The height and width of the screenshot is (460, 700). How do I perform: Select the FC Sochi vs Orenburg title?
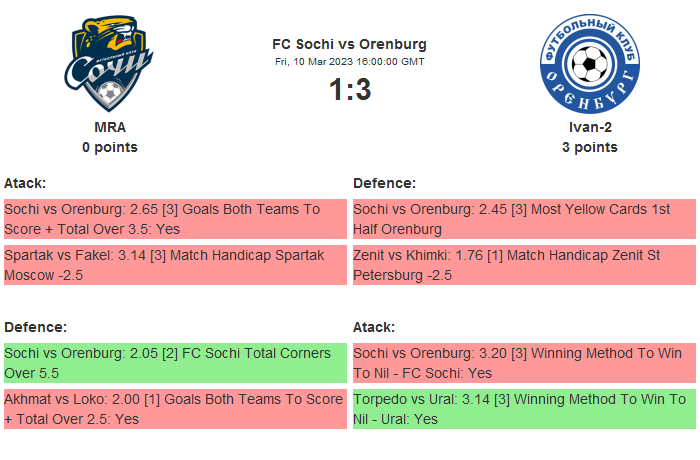[x=349, y=44]
